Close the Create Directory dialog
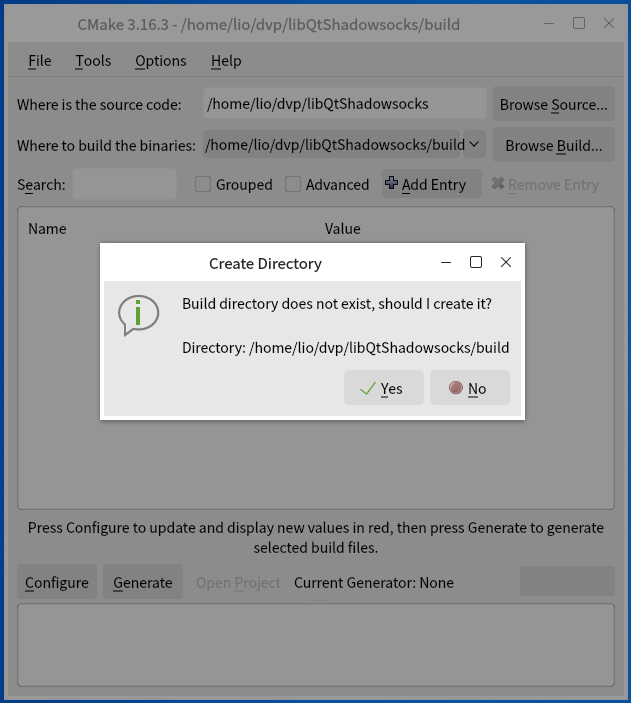631x703 pixels. pyautogui.click(x=505, y=262)
